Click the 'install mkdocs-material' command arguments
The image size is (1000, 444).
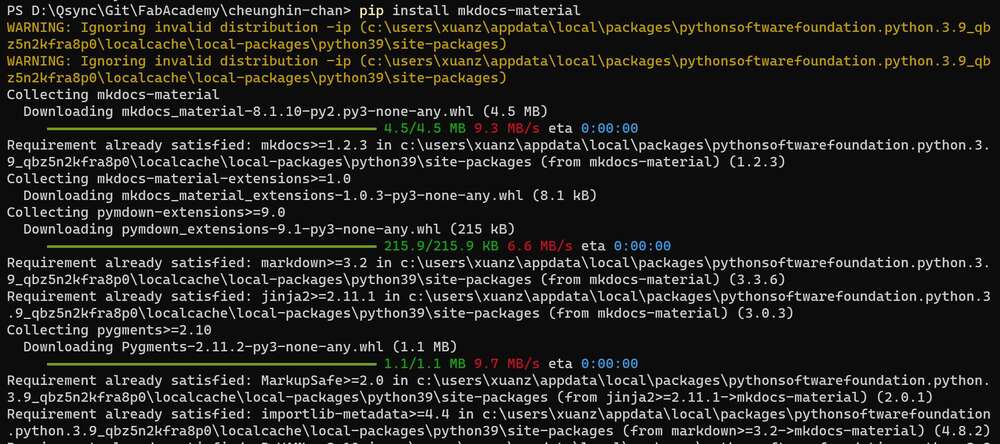coord(487,10)
